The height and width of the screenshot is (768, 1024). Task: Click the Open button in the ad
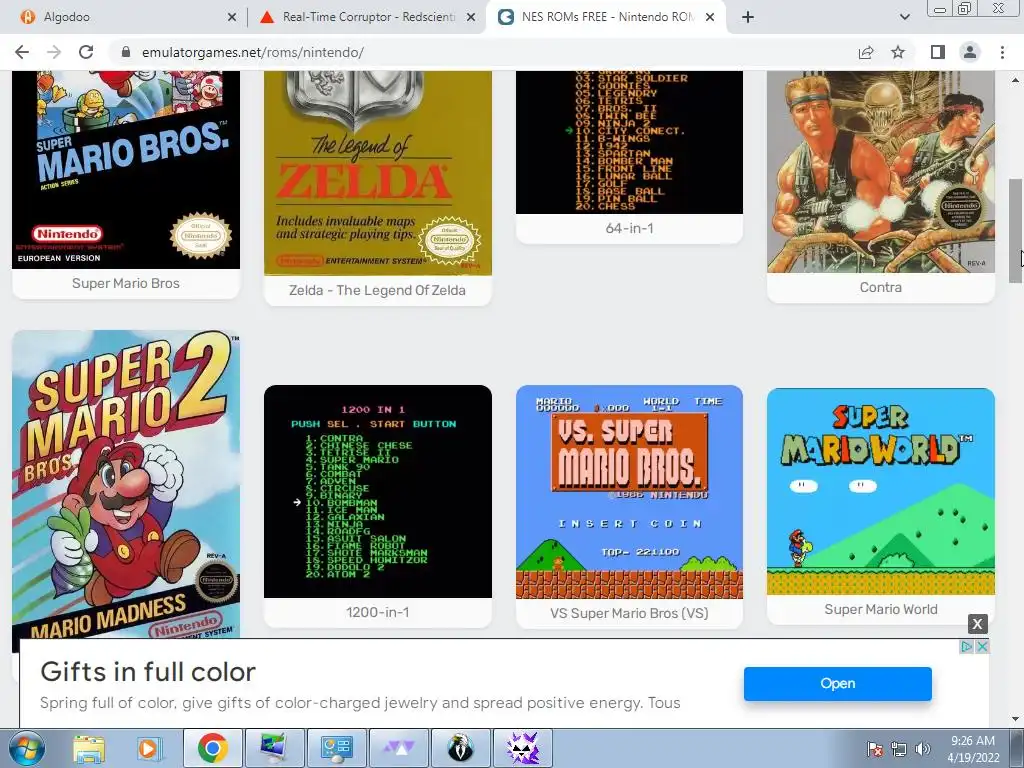click(x=838, y=684)
